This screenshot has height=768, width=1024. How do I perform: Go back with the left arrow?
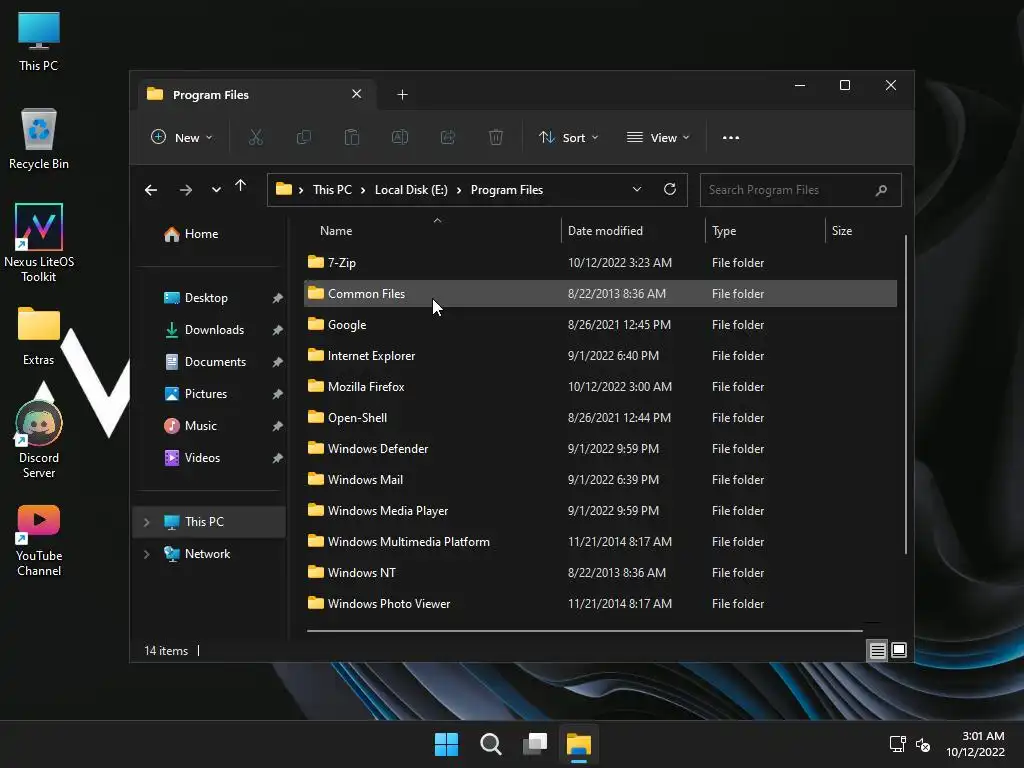click(x=151, y=190)
